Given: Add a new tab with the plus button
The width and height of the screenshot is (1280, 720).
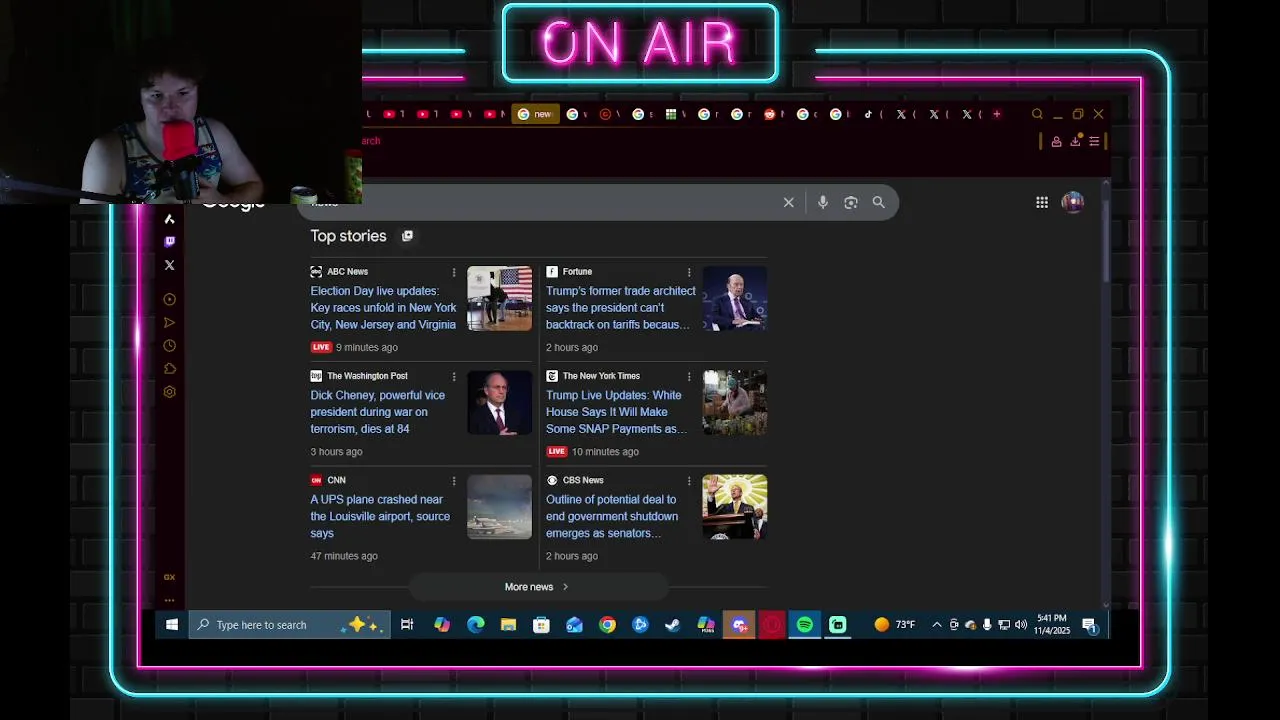Looking at the screenshot, I should 996,114.
